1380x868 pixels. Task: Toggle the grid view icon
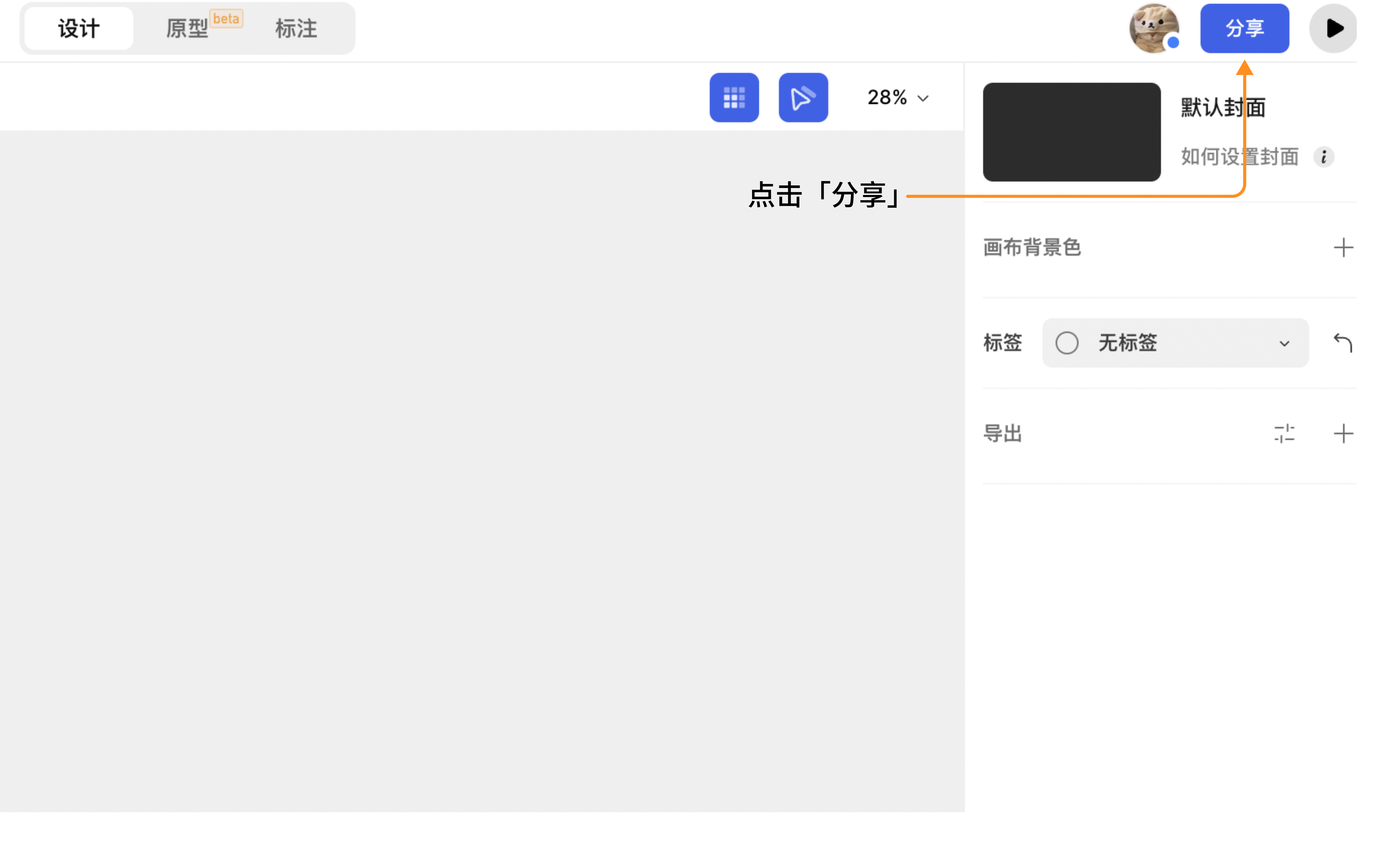[x=734, y=97]
